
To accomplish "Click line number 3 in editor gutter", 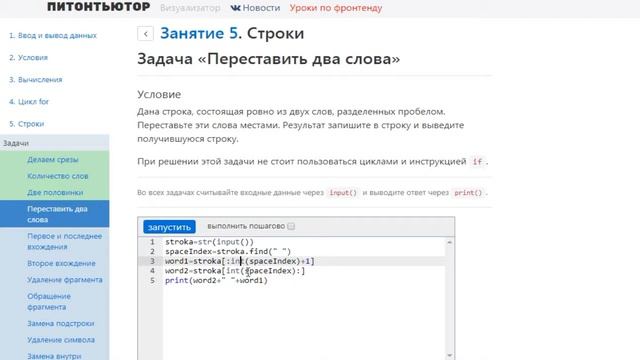I will tap(152, 261).
